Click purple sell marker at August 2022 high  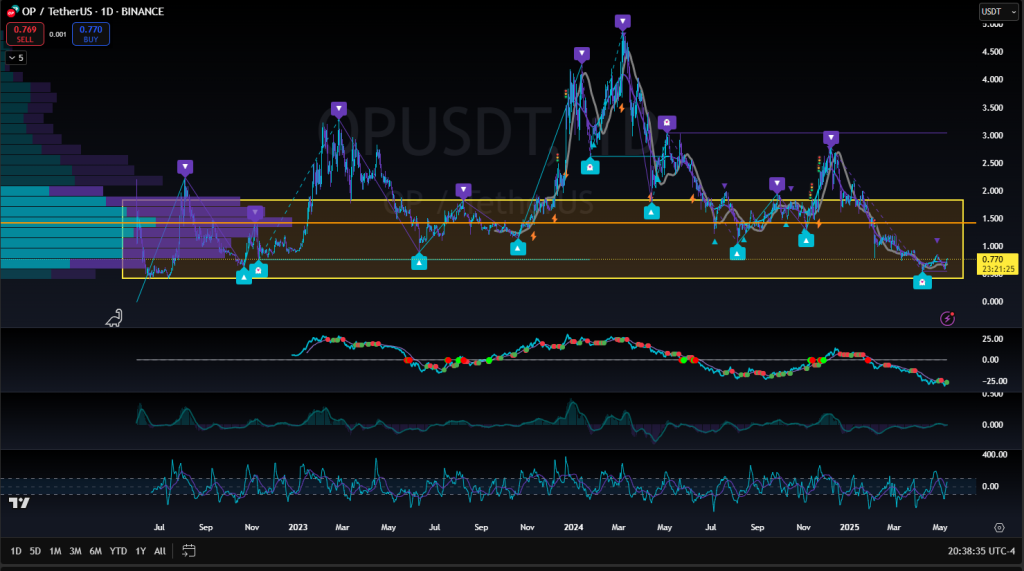tap(185, 167)
